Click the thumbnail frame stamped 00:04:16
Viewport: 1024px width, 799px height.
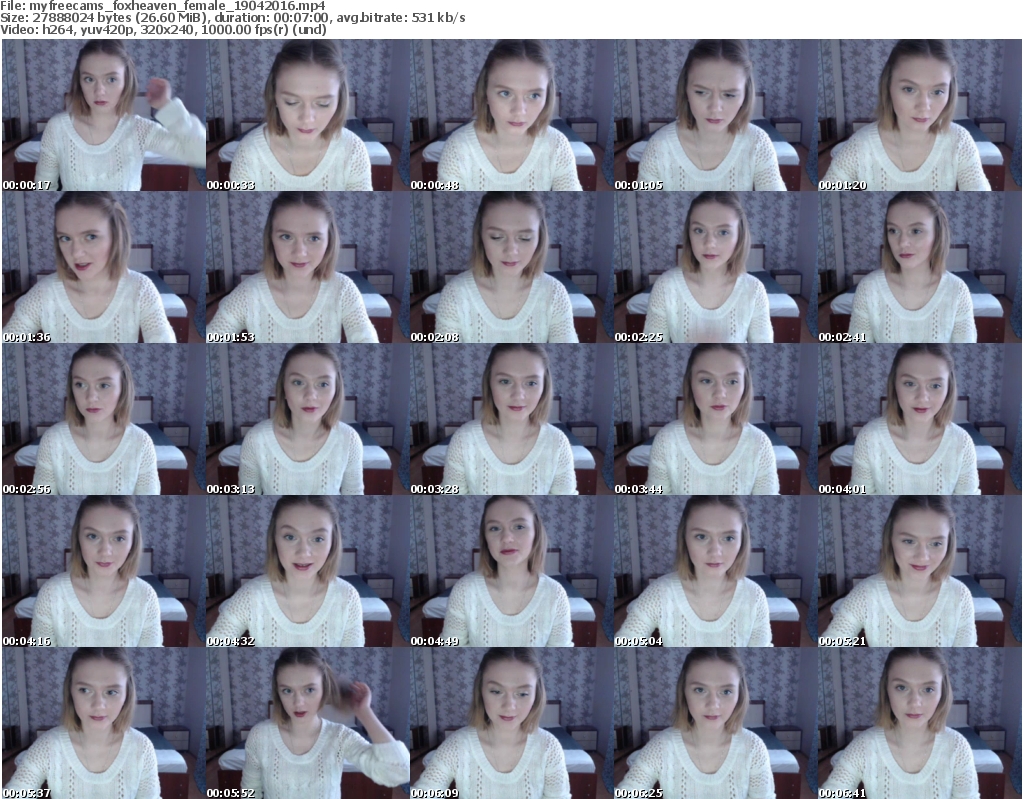point(104,571)
